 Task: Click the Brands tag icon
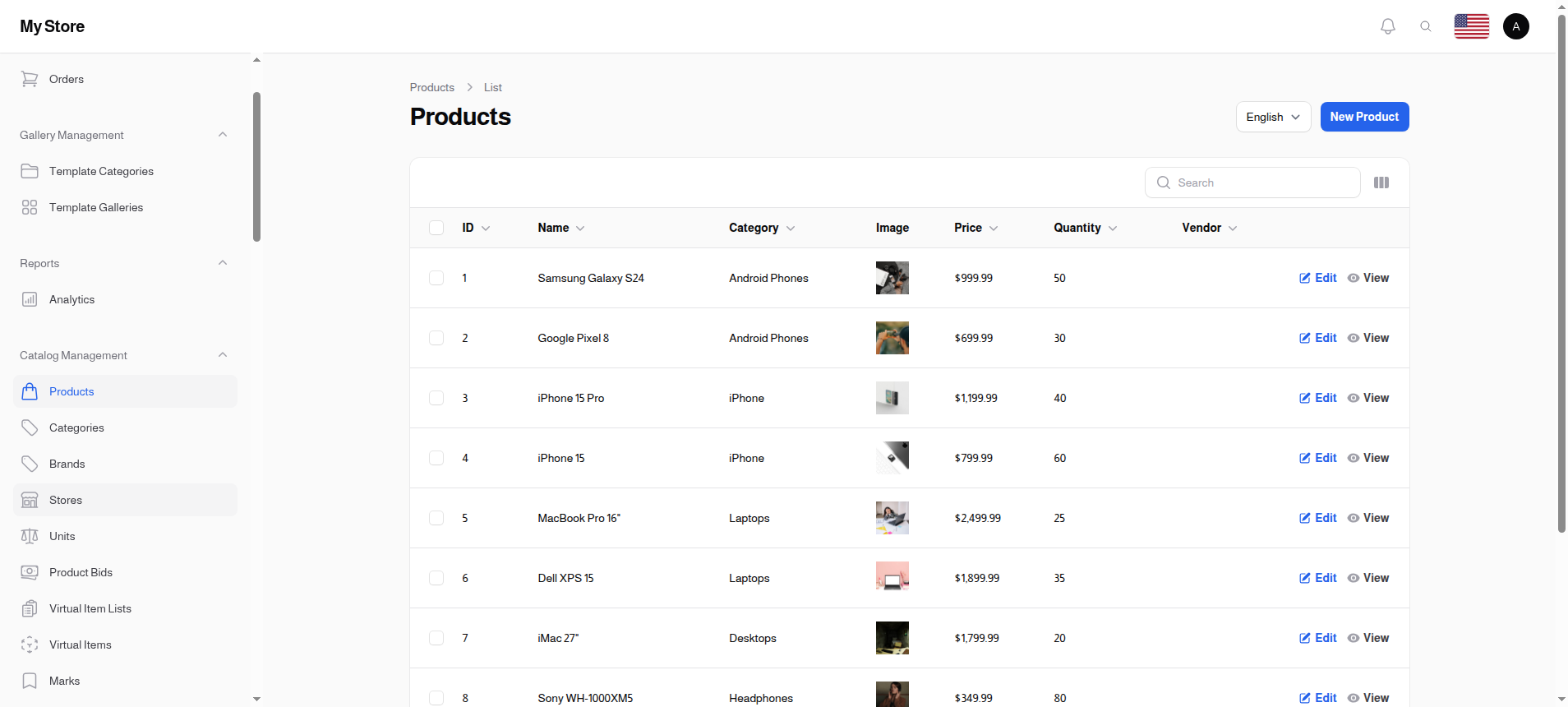point(30,464)
